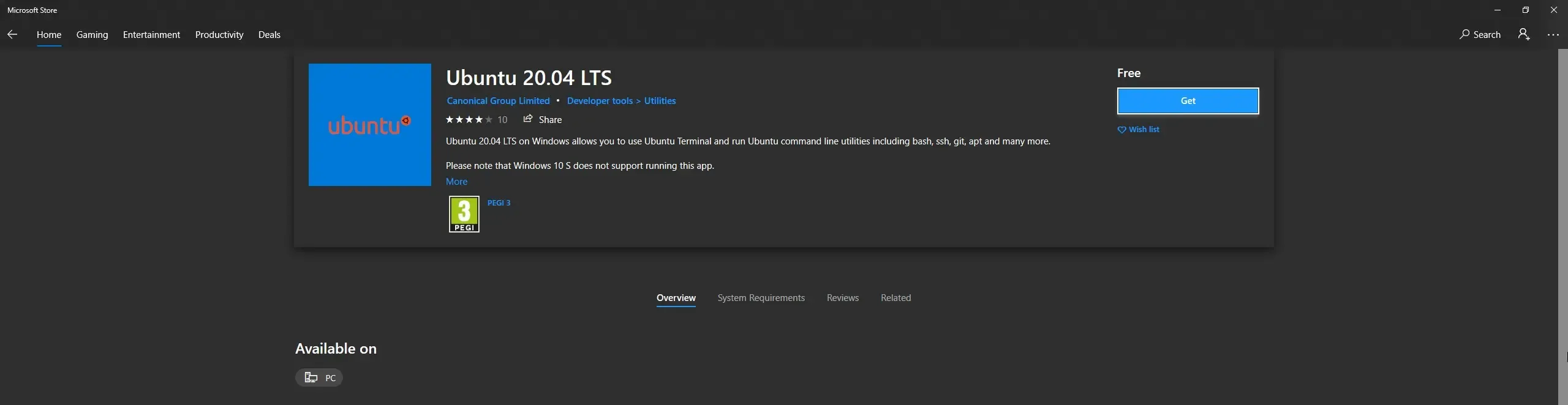This screenshot has height=405, width=1568.
Task: Click the account sign-in person icon
Action: click(x=1524, y=34)
